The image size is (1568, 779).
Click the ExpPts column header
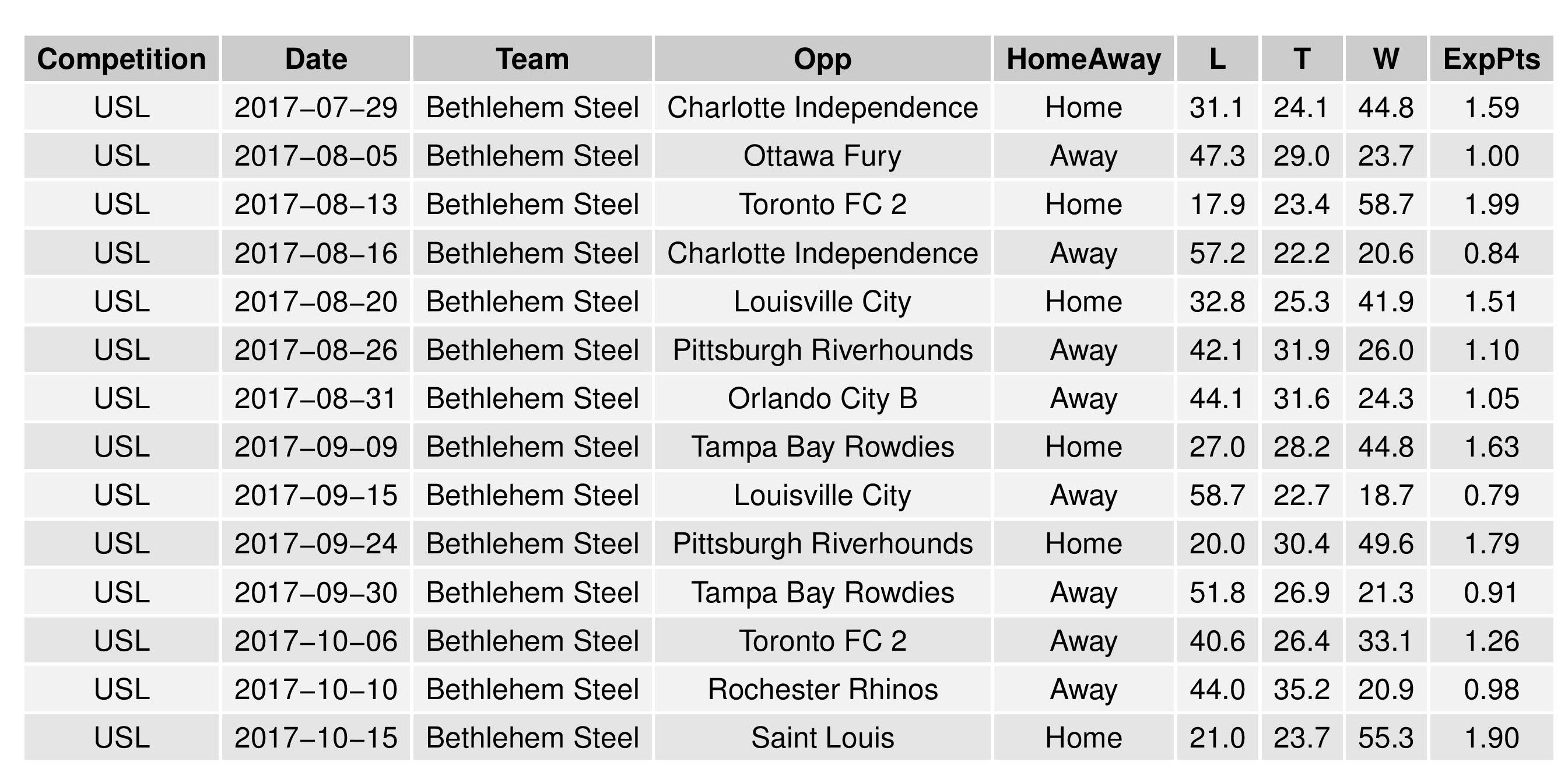click(1491, 59)
